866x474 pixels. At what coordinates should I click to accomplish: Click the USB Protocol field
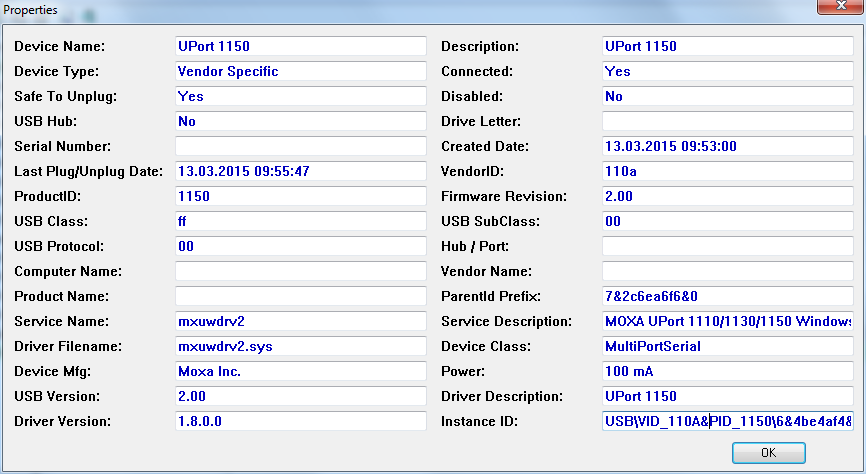(x=300, y=246)
